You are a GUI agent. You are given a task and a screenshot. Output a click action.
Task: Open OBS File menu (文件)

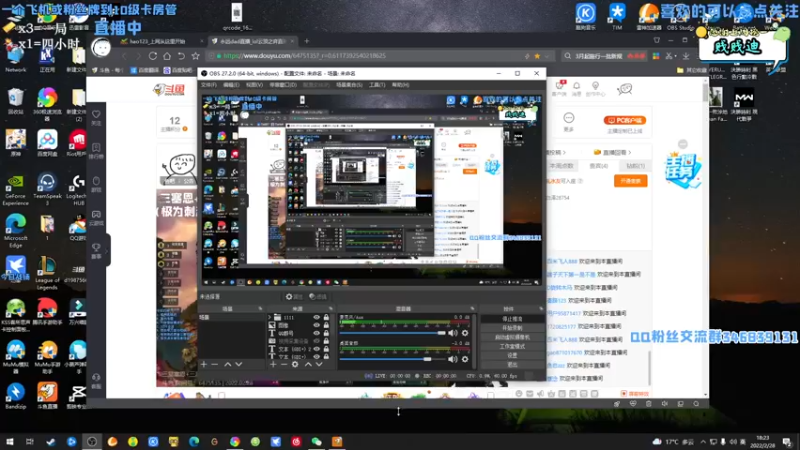click(x=209, y=85)
